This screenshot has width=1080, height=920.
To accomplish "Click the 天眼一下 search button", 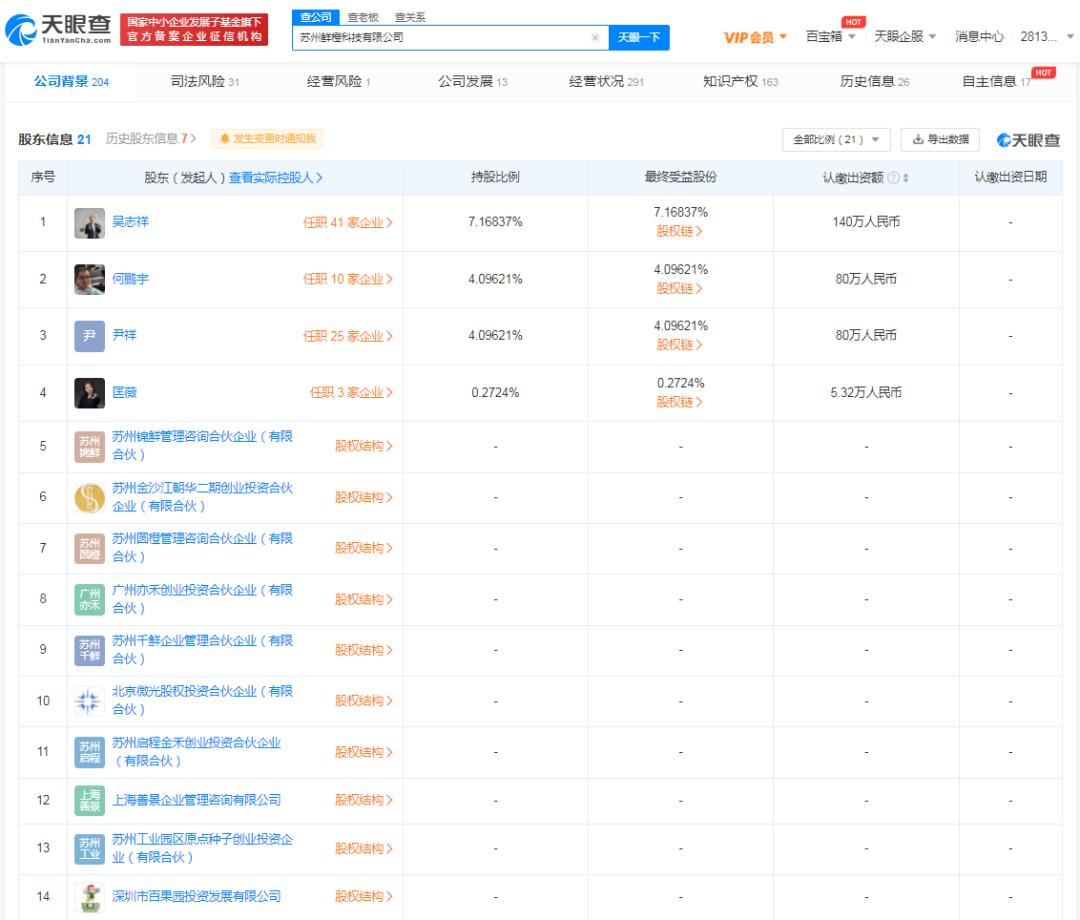I will click(x=639, y=38).
